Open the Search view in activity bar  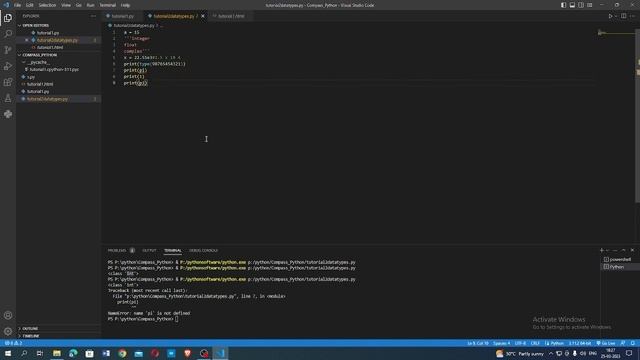(8, 34)
